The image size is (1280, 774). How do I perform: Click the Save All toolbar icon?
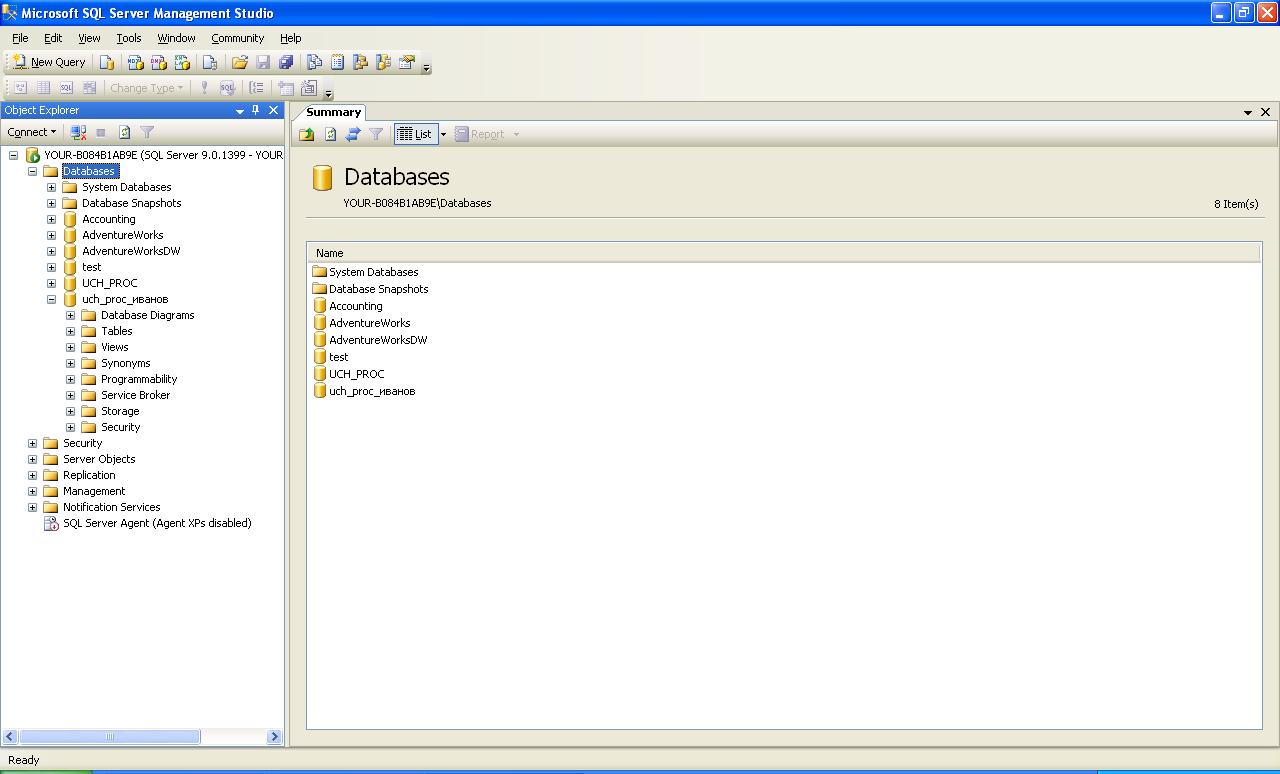(x=286, y=62)
